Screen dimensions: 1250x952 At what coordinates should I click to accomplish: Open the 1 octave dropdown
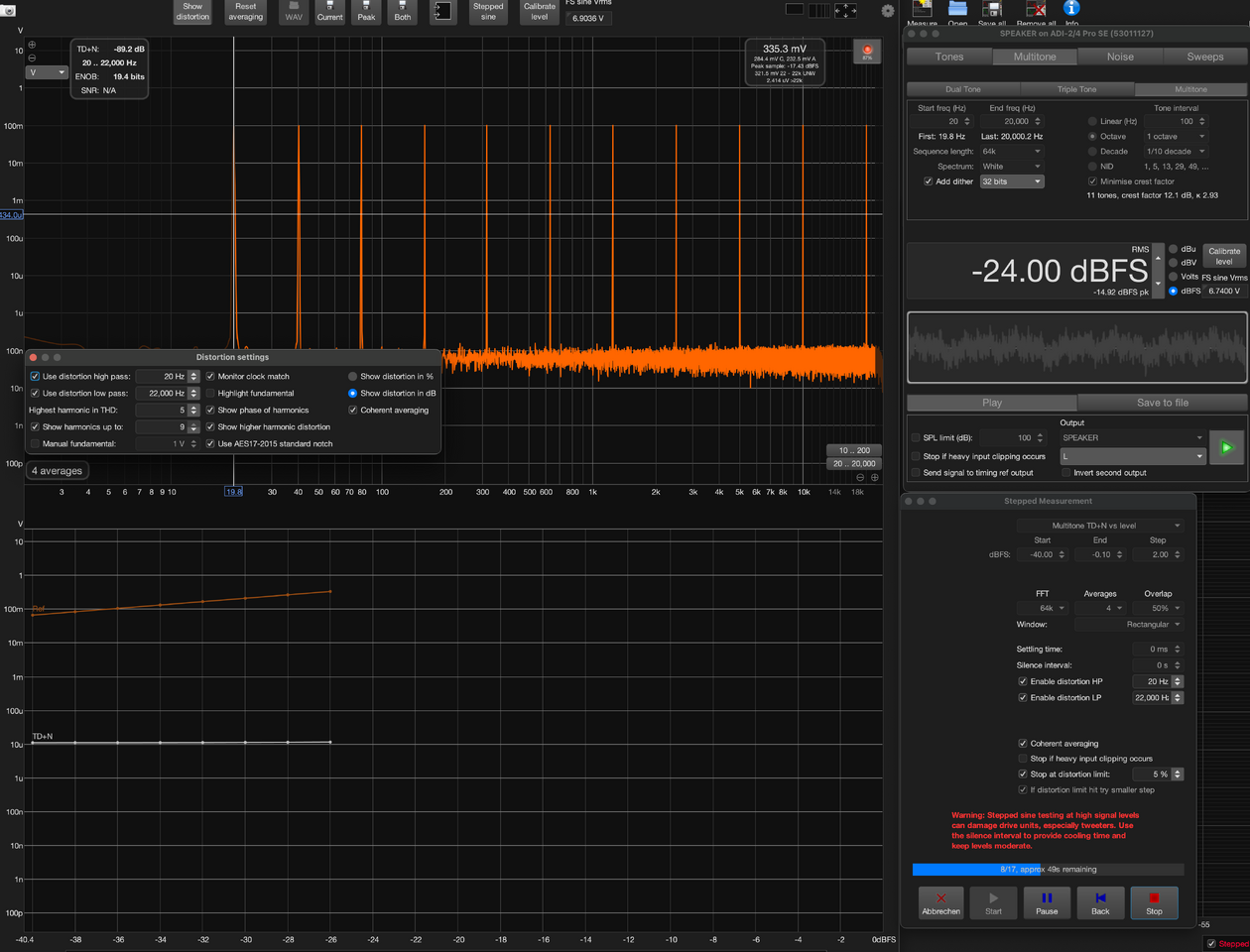(1176, 137)
